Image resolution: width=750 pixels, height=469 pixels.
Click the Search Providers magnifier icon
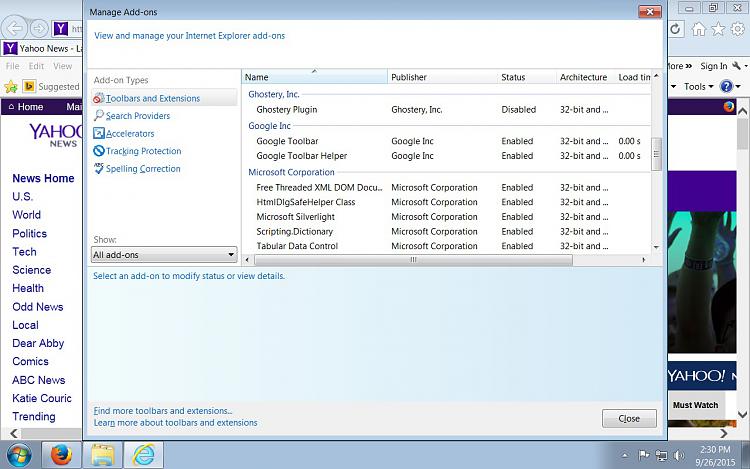point(99,116)
